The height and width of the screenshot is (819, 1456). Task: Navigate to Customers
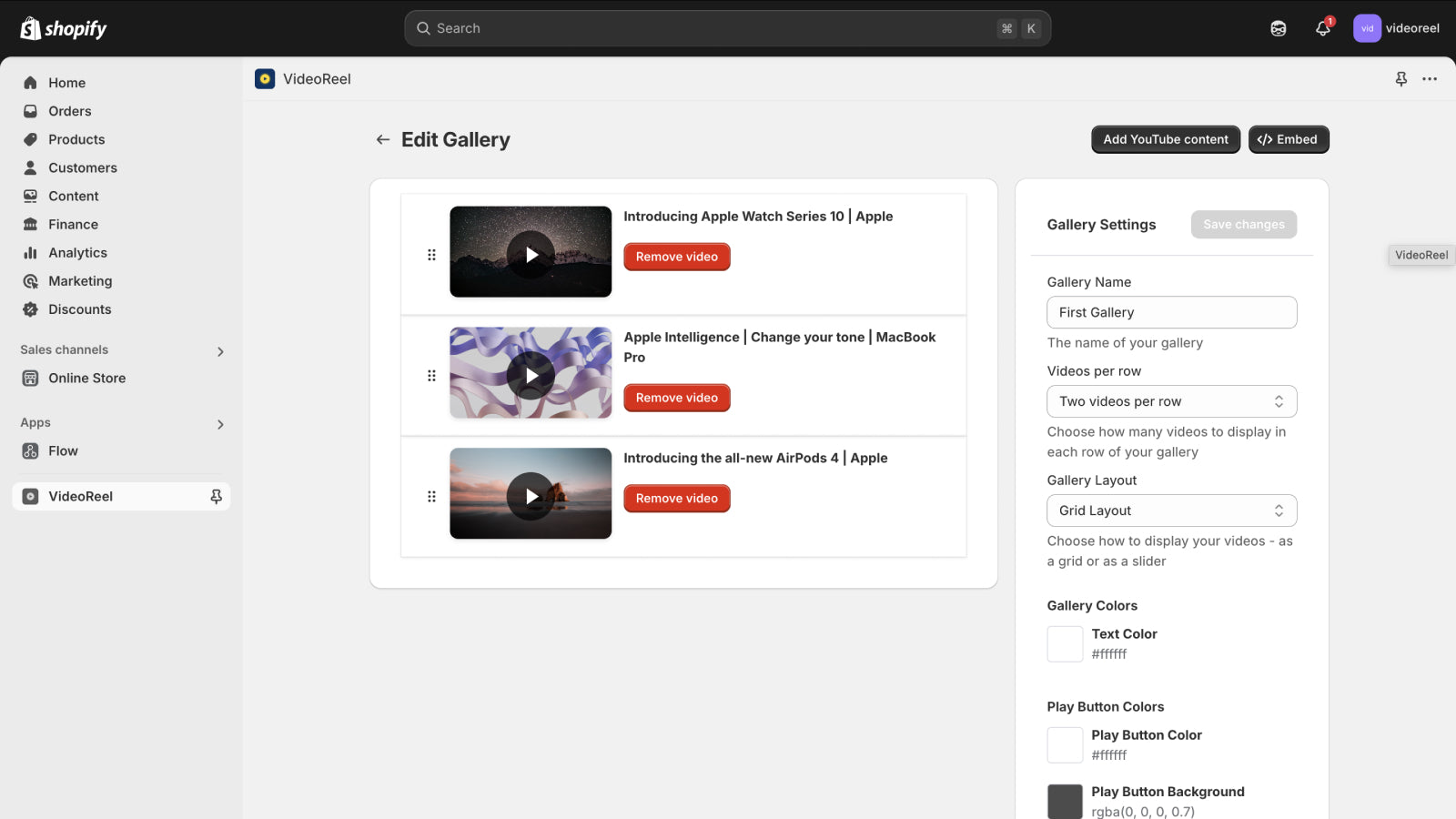83,167
